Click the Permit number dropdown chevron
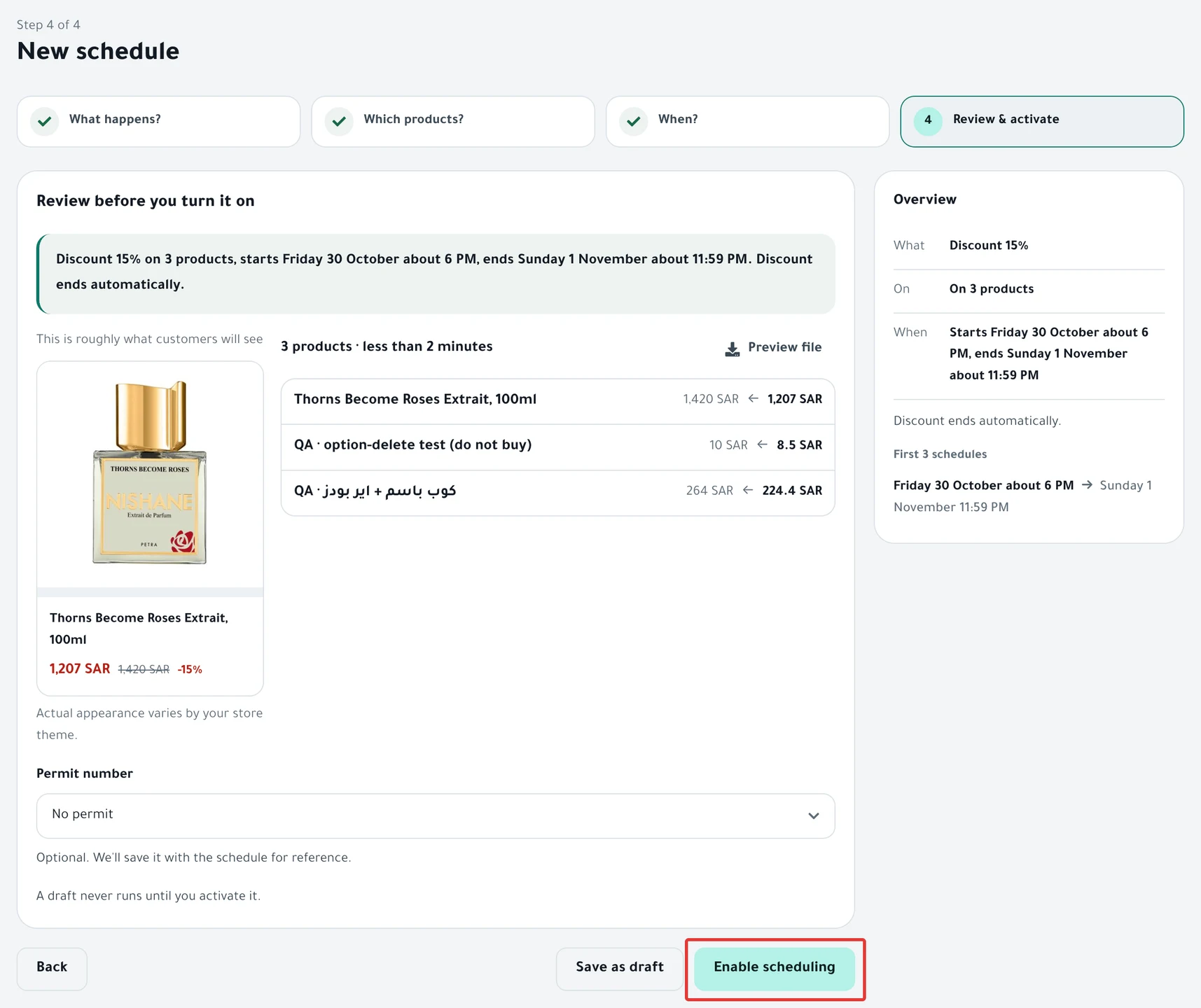The image size is (1201, 1008). pos(813,815)
